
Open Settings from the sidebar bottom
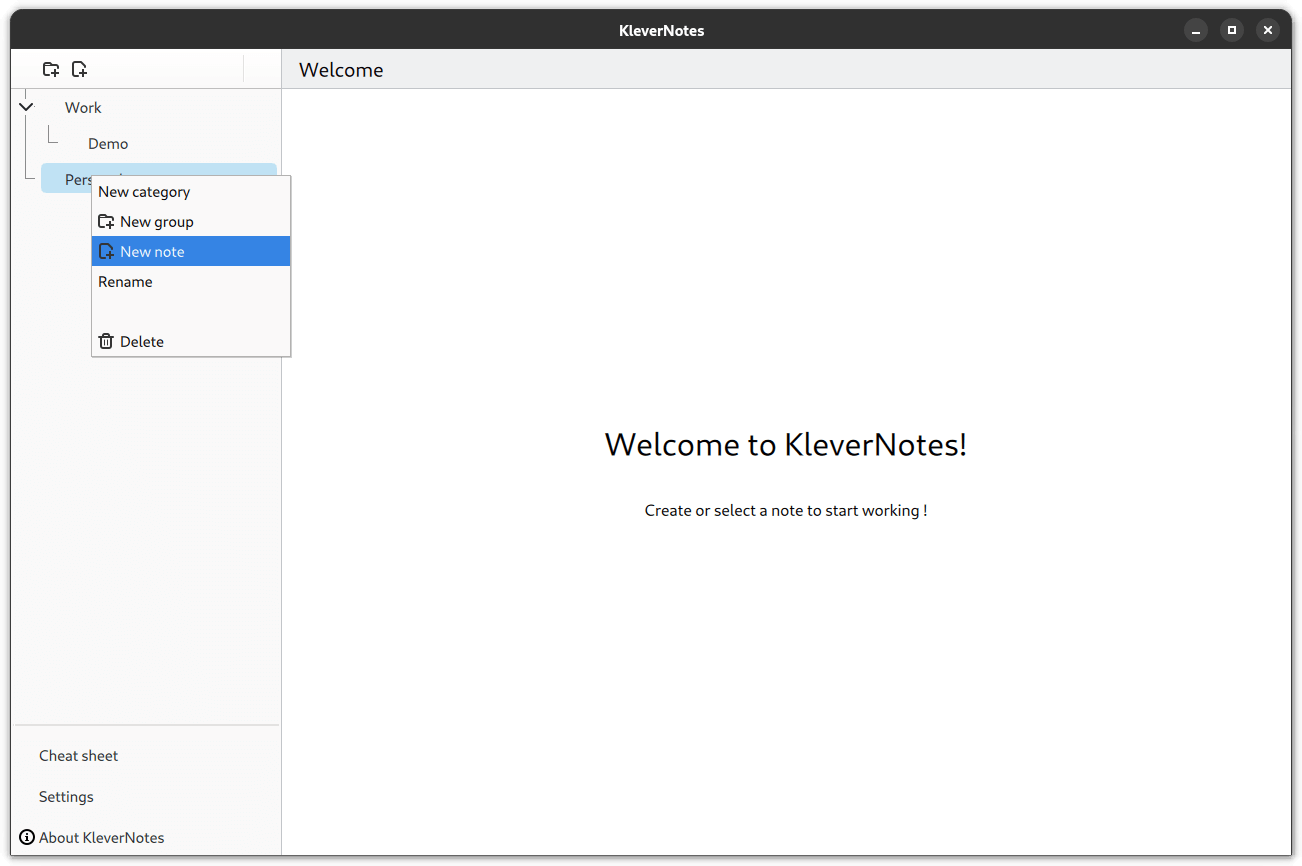tap(66, 797)
